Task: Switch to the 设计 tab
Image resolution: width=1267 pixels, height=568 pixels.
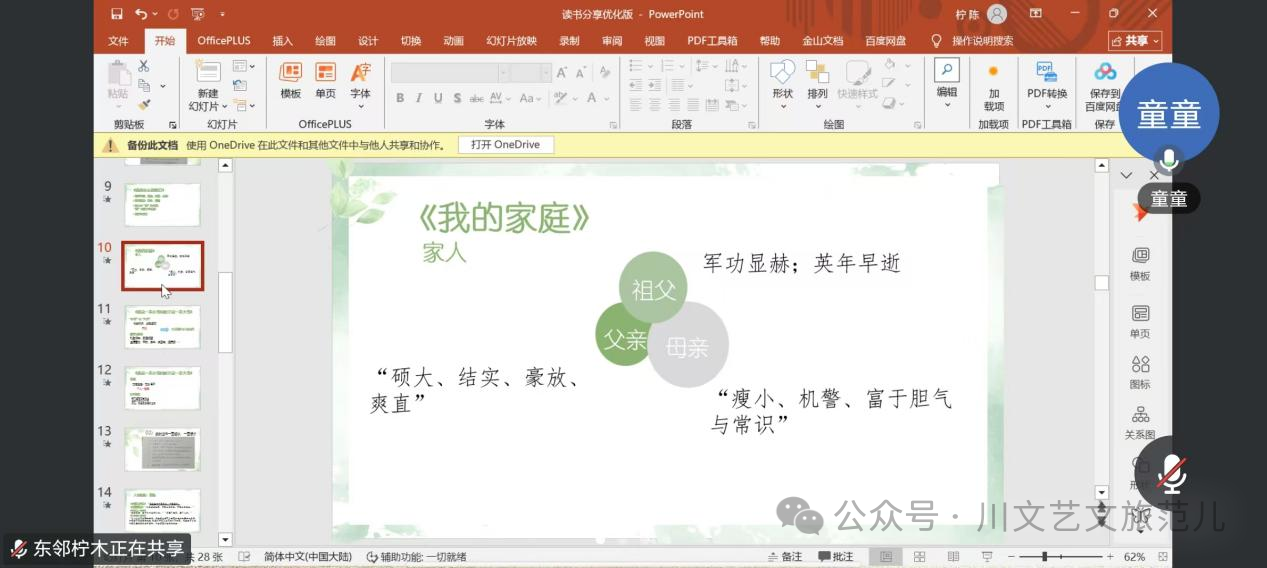Action: tap(368, 41)
